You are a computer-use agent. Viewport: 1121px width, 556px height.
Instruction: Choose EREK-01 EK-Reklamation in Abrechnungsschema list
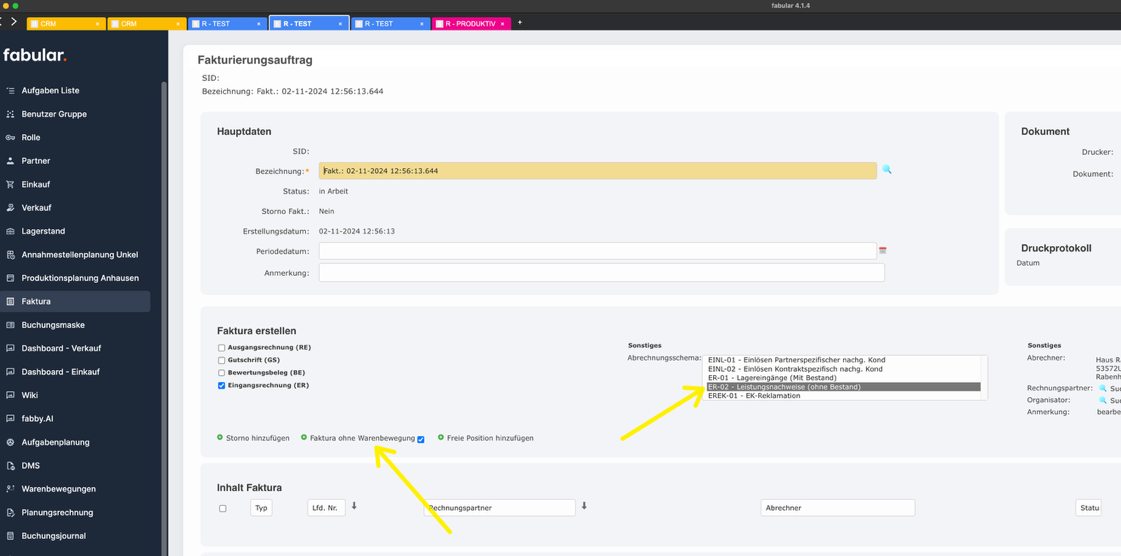click(754, 396)
